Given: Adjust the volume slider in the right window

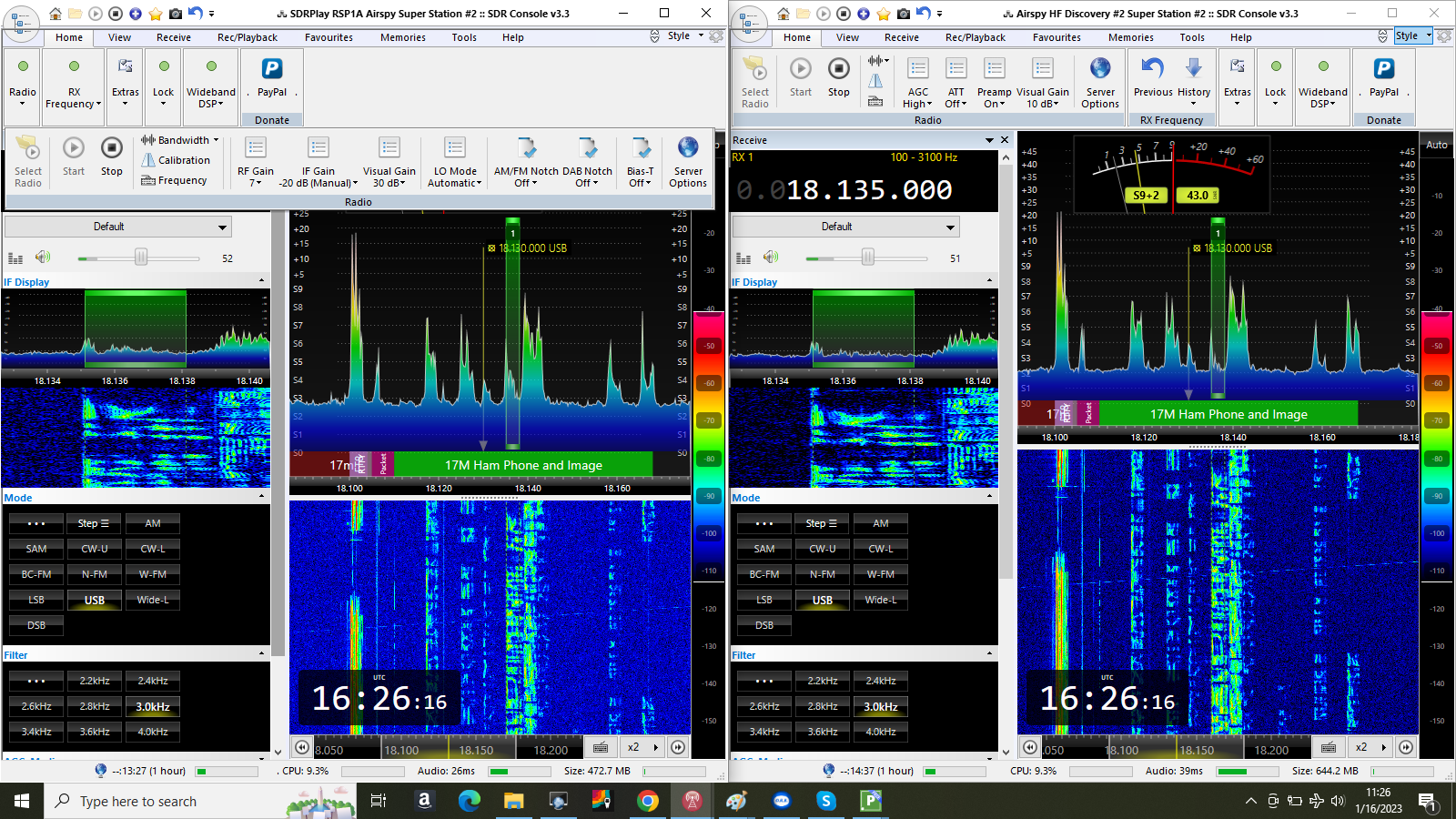Looking at the screenshot, I should 867,258.
